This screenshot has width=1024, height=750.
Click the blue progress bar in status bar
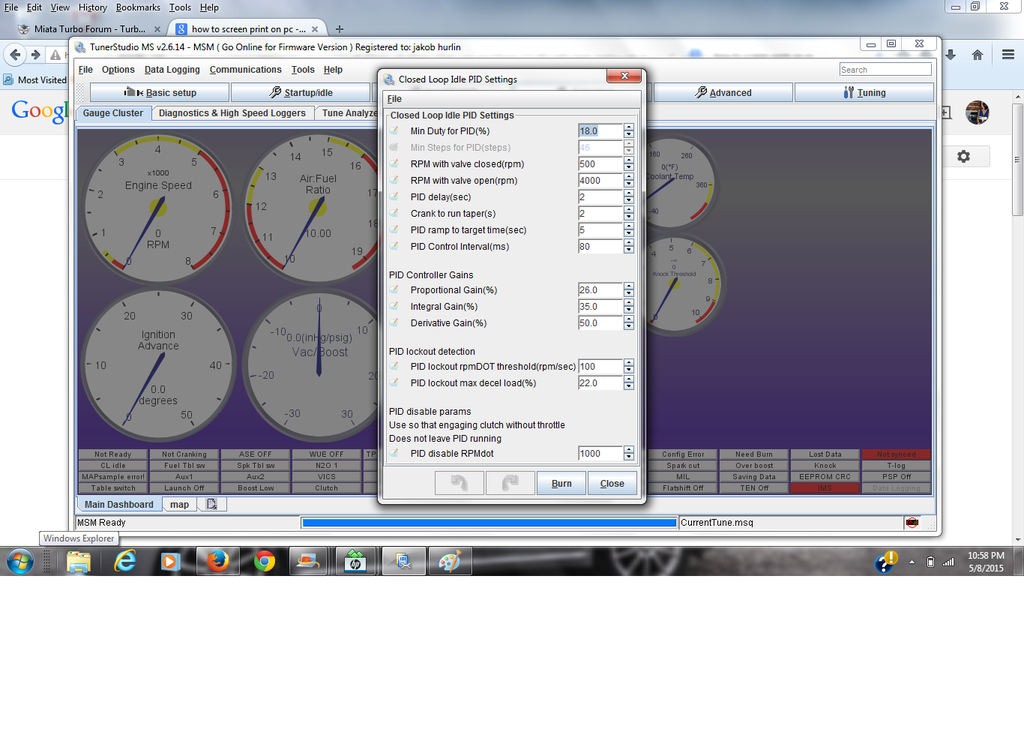pyautogui.click(x=489, y=522)
